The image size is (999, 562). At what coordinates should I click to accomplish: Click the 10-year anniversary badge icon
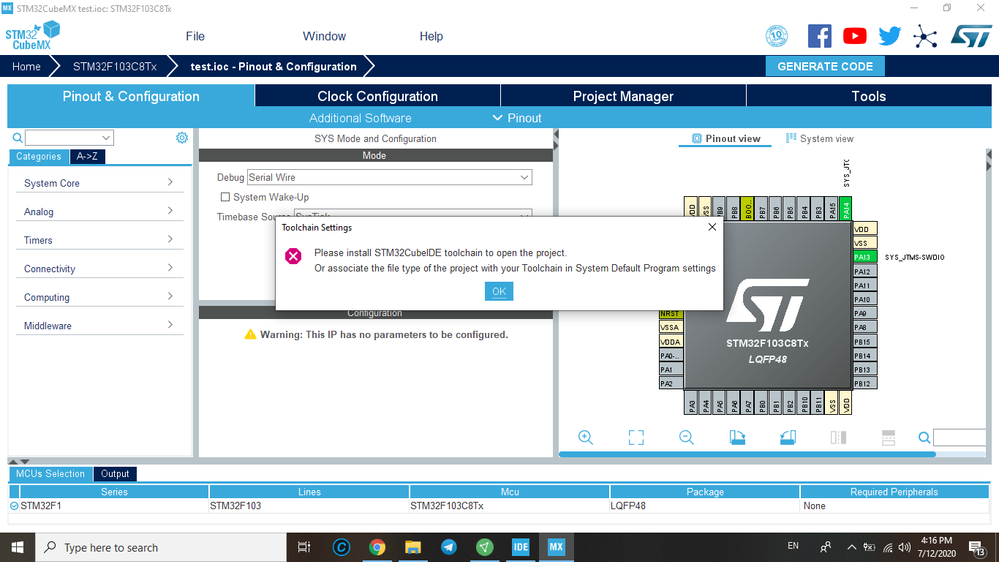[x=777, y=36]
